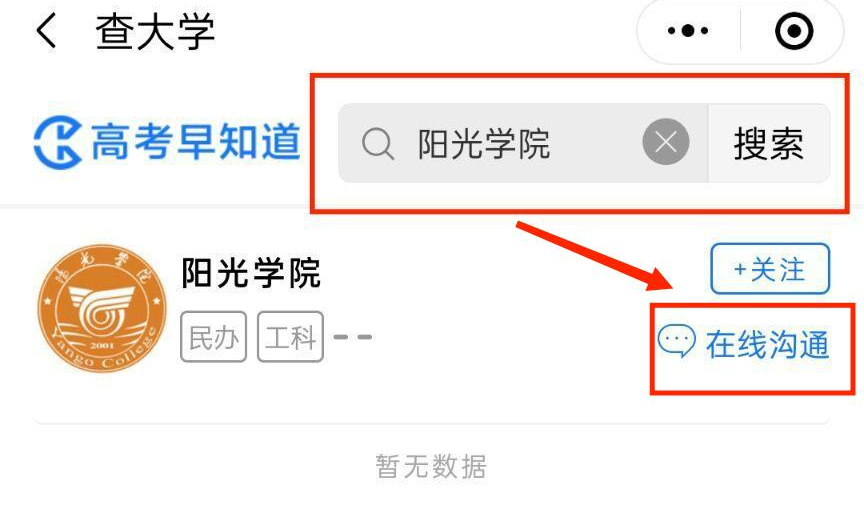Click the blue CK logo icon
This screenshot has height=530, width=864.
(x=57, y=142)
